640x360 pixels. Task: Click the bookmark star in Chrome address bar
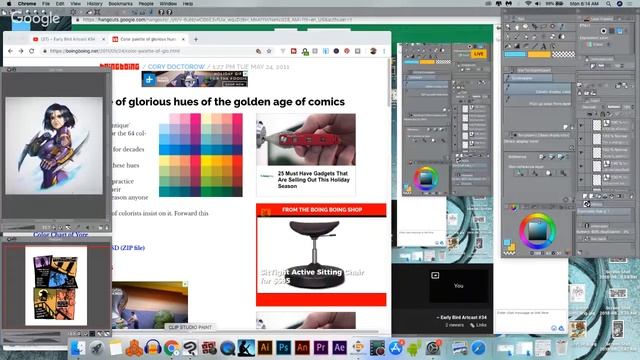pyautogui.click(x=269, y=51)
